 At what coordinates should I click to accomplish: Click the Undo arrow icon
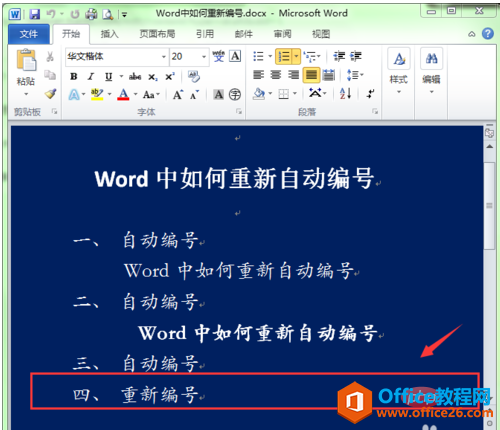coord(51,14)
